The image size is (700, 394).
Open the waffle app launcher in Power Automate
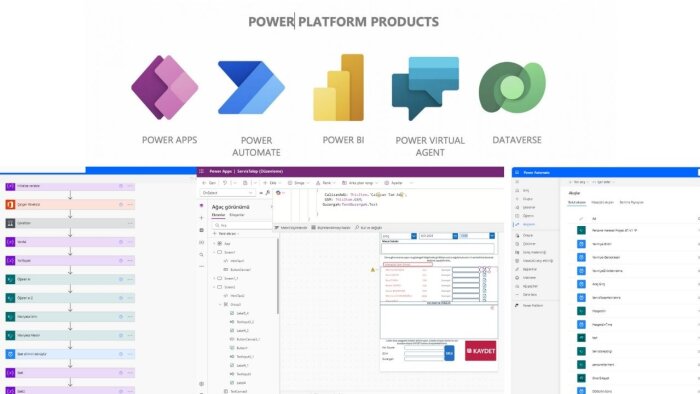coord(517,172)
